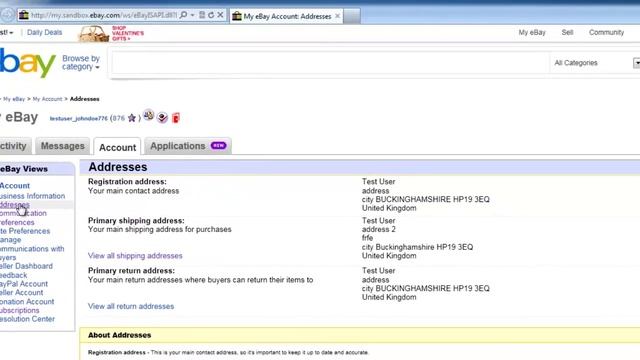Open PayPal Account in the sidebar
The width and height of the screenshot is (640, 360).
pos(24,284)
